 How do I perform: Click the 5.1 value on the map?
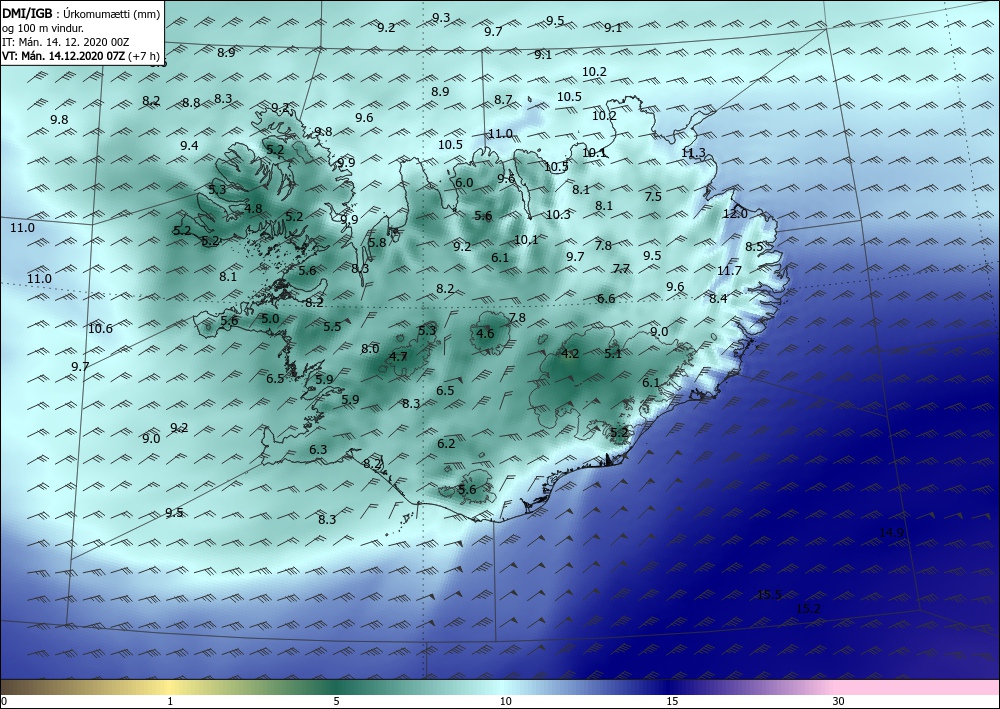[x=613, y=353]
